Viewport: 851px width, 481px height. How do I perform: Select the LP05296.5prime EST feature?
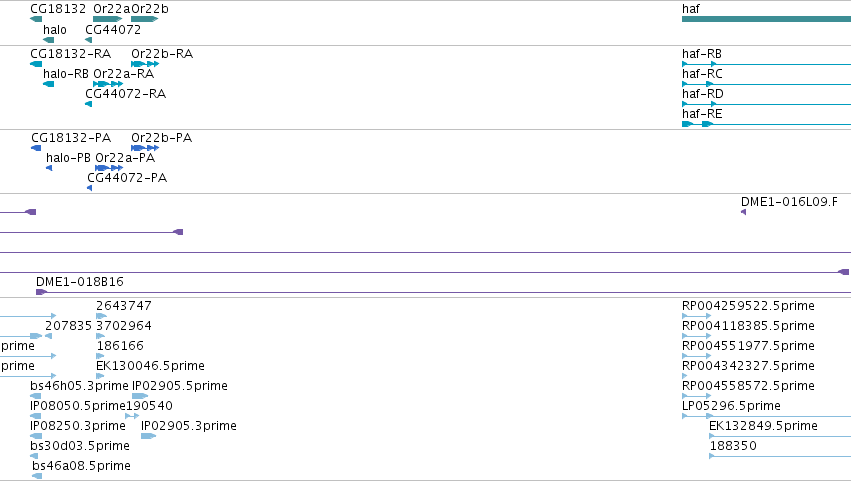[766, 416]
